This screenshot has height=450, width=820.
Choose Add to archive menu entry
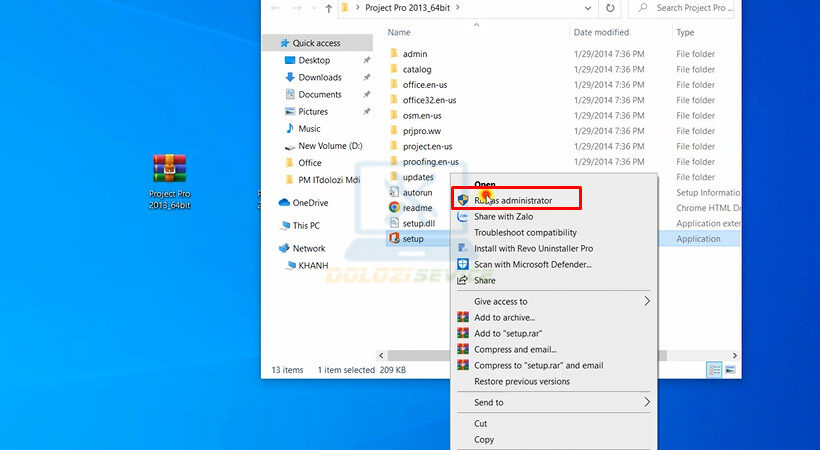coord(553,318)
